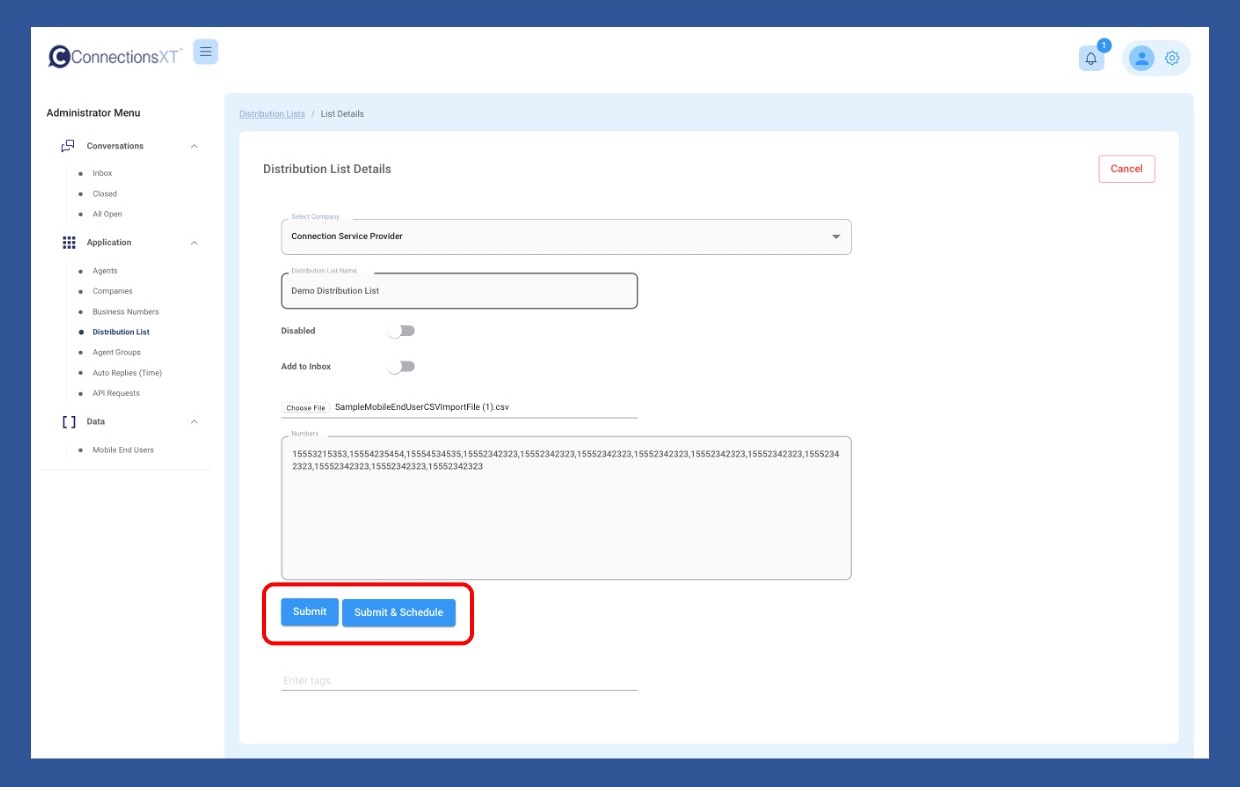Open the settings gear icon
The image size is (1240, 787).
point(1172,58)
